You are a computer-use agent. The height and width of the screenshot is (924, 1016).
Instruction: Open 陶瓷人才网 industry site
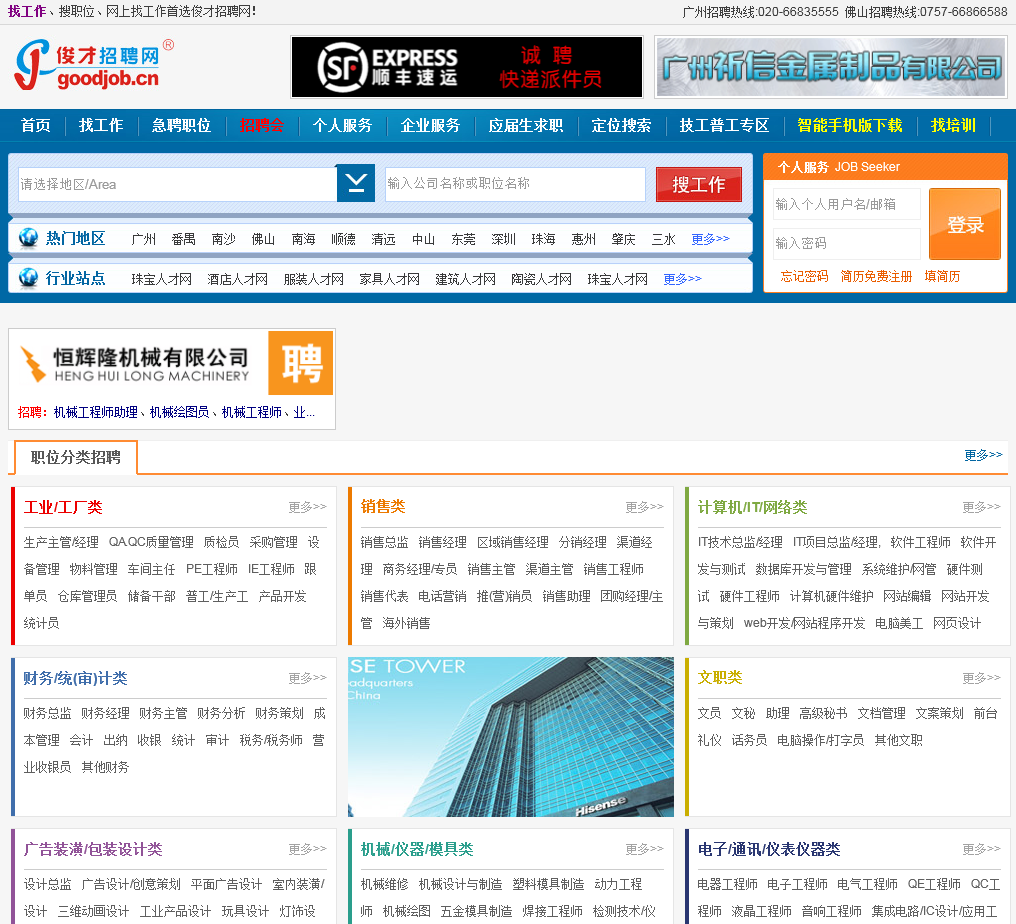tap(541, 279)
